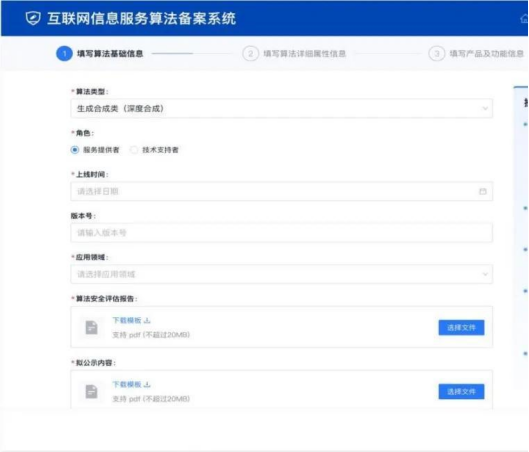This screenshot has height=452, width=529.
Task: Click 支持 pdf hint under 算法安全评估报告
Action: coord(151,335)
